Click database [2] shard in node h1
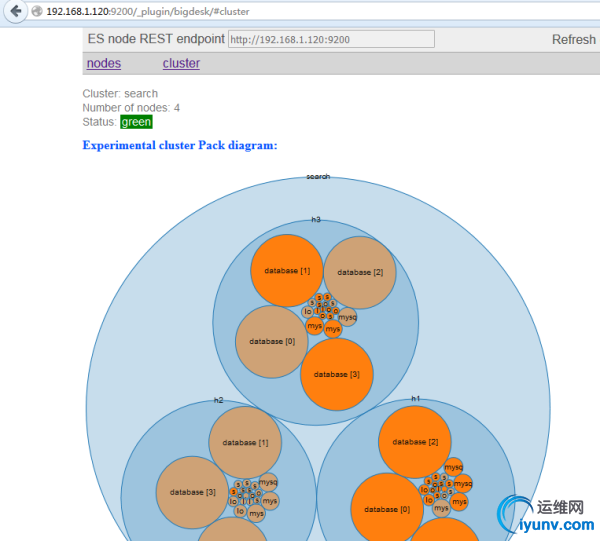The height and width of the screenshot is (541, 600). coord(415,442)
